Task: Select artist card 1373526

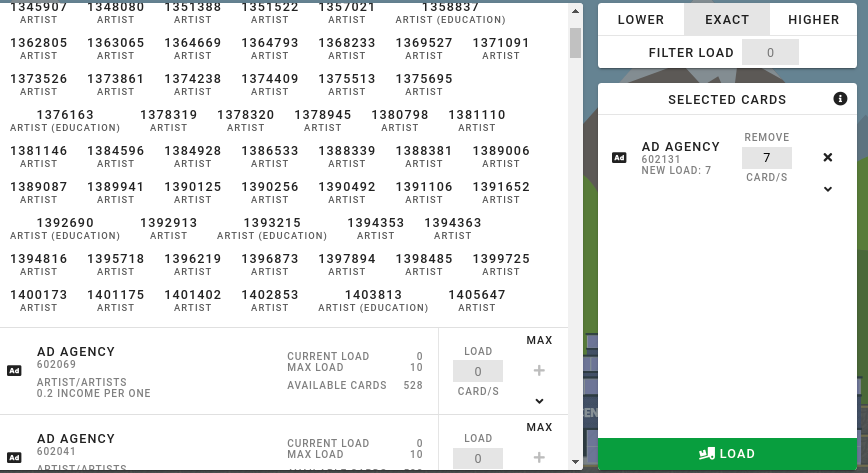Action: [38, 84]
